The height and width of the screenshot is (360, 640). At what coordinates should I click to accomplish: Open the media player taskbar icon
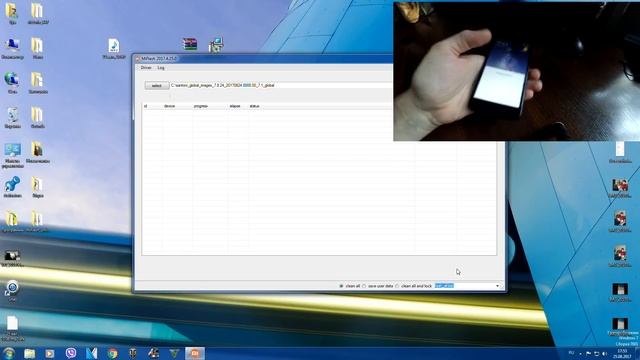tap(50, 353)
